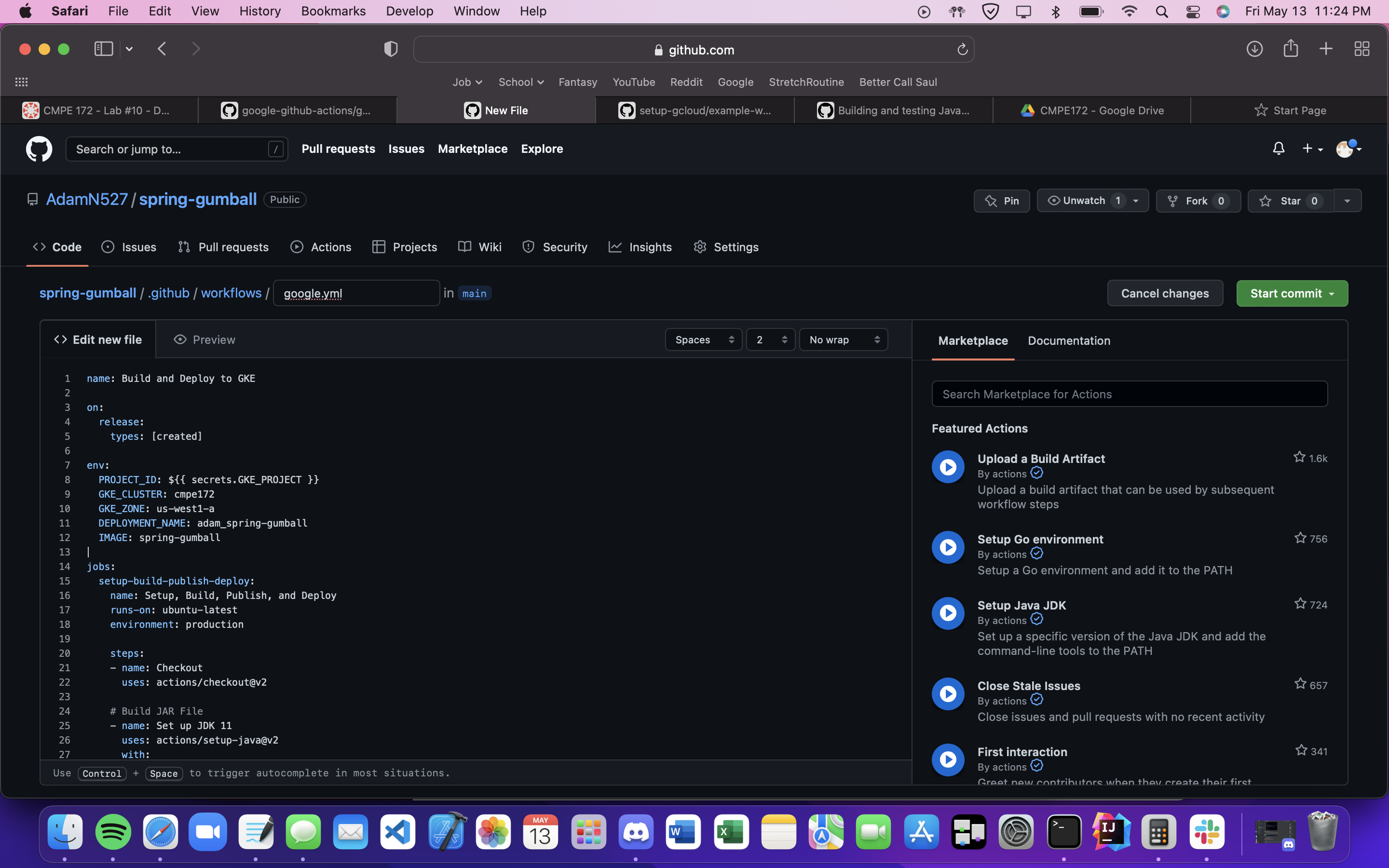Expand the Spaces indent mode dropdown

(x=704, y=340)
